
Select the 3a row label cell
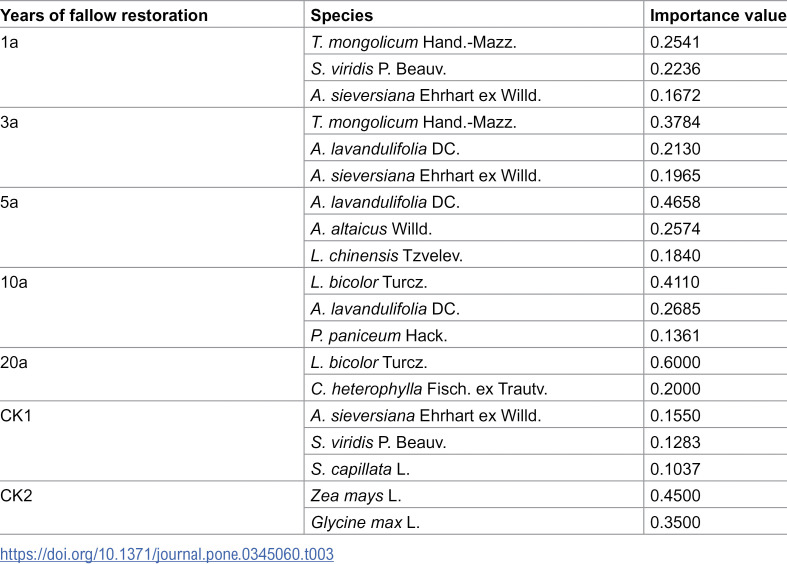coord(152,148)
